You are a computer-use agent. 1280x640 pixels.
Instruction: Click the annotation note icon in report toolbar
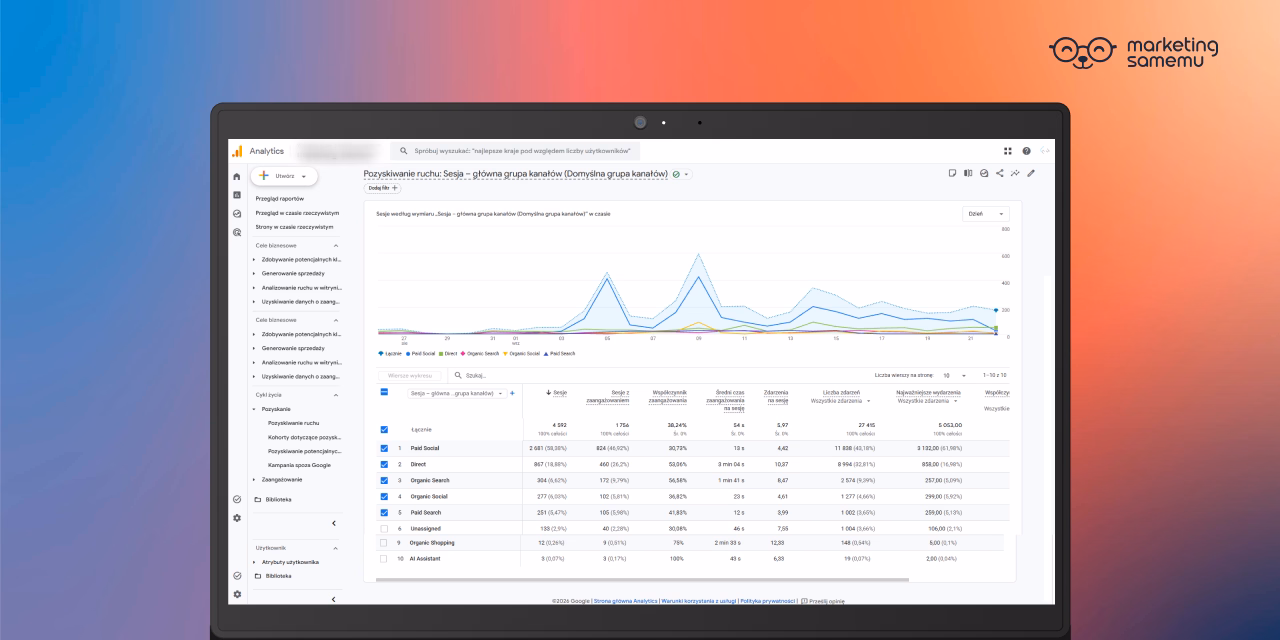point(952,173)
